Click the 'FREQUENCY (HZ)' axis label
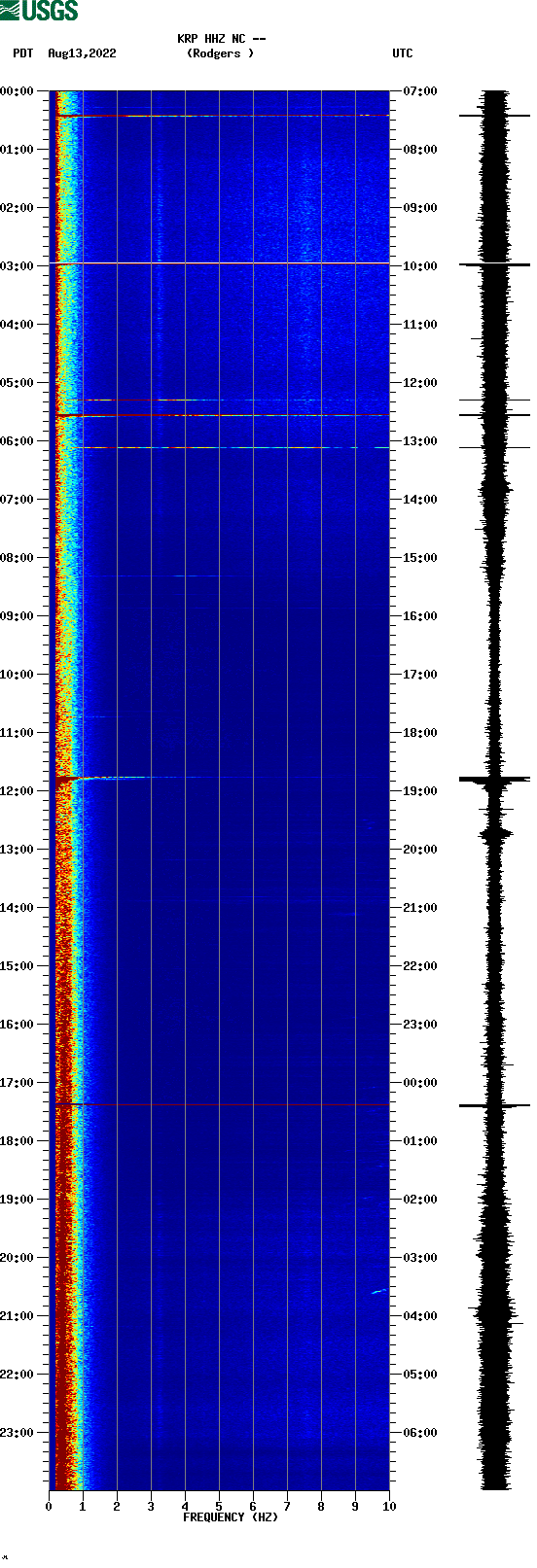This screenshot has height=1568, width=537. coord(231,1516)
